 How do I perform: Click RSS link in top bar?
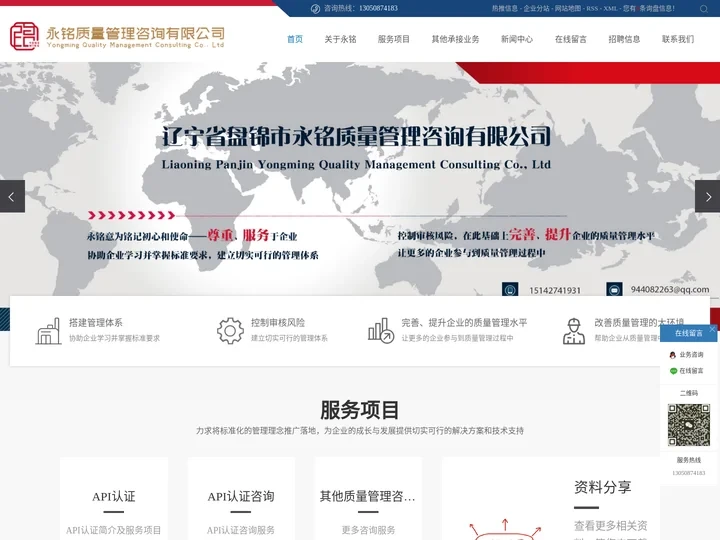pos(592,8)
